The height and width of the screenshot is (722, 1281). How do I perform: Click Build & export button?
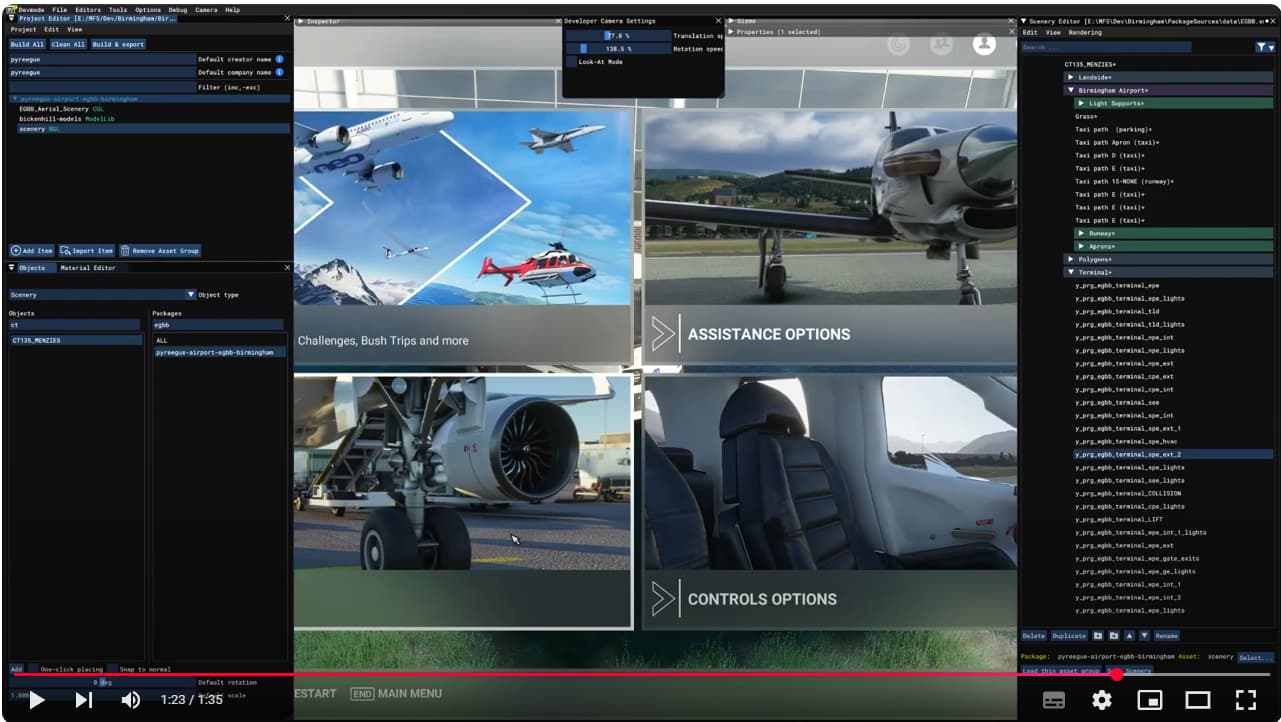(x=119, y=45)
